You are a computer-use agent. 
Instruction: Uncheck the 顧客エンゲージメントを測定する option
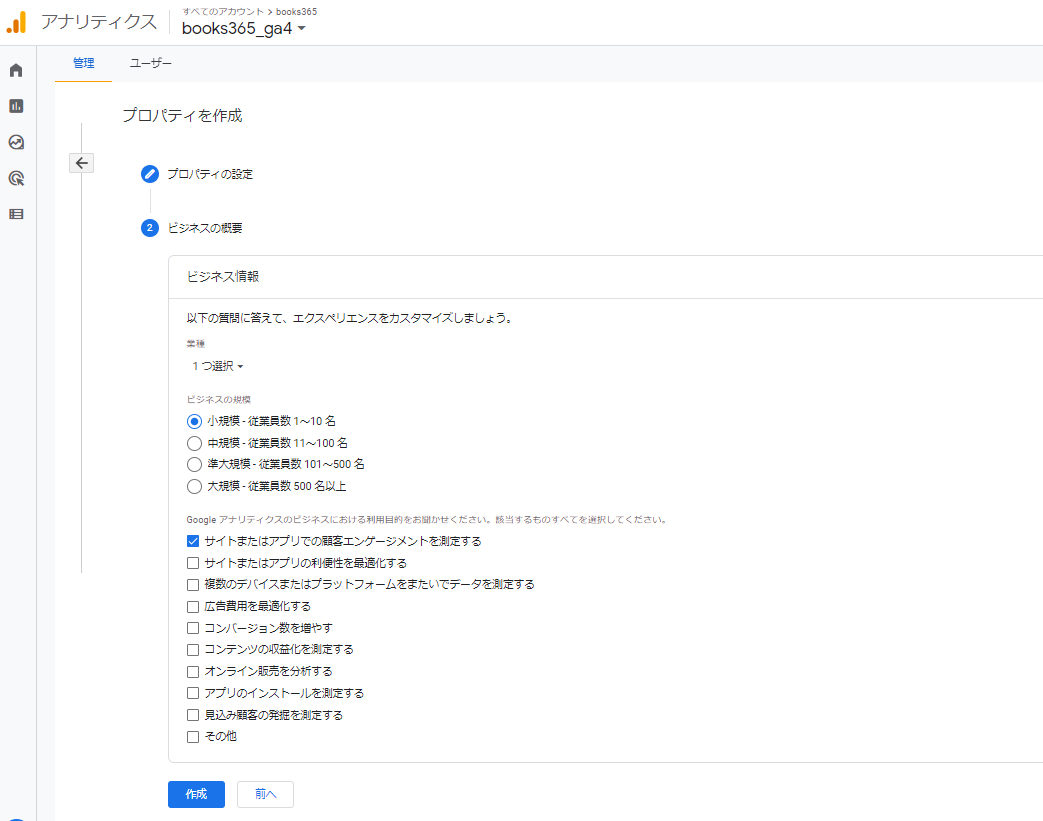[192, 540]
